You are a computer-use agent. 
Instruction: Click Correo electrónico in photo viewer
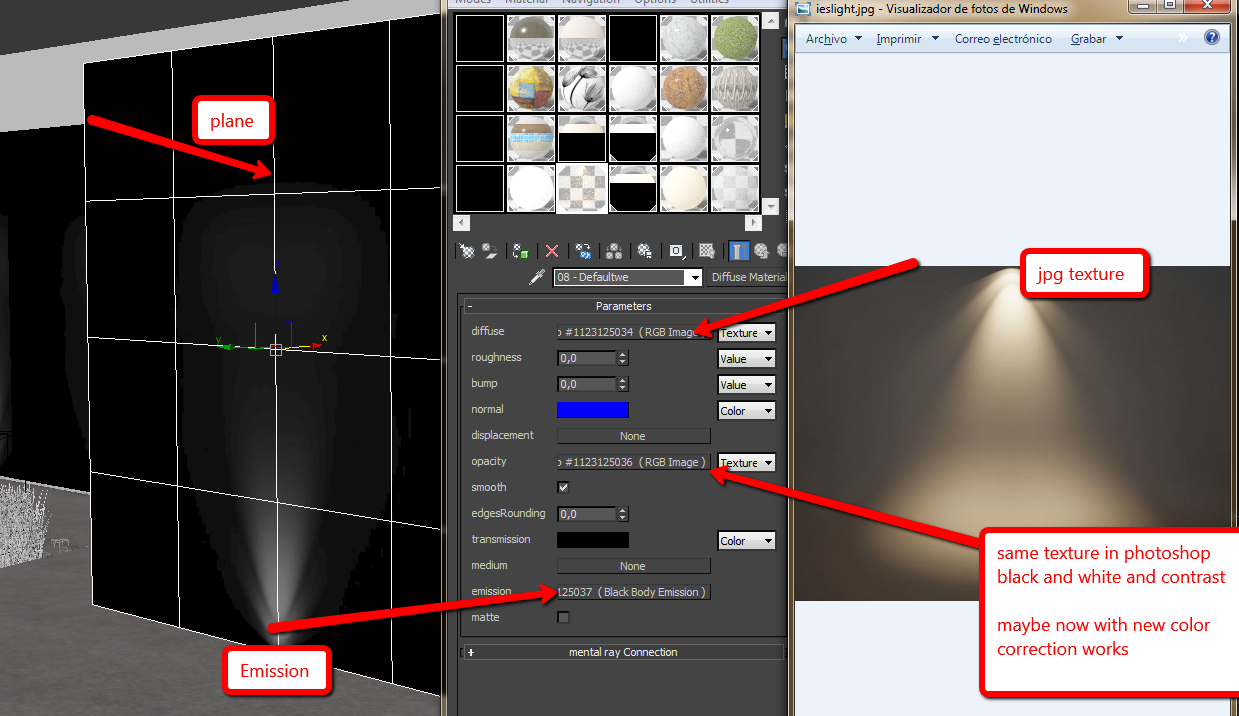click(1003, 39)
